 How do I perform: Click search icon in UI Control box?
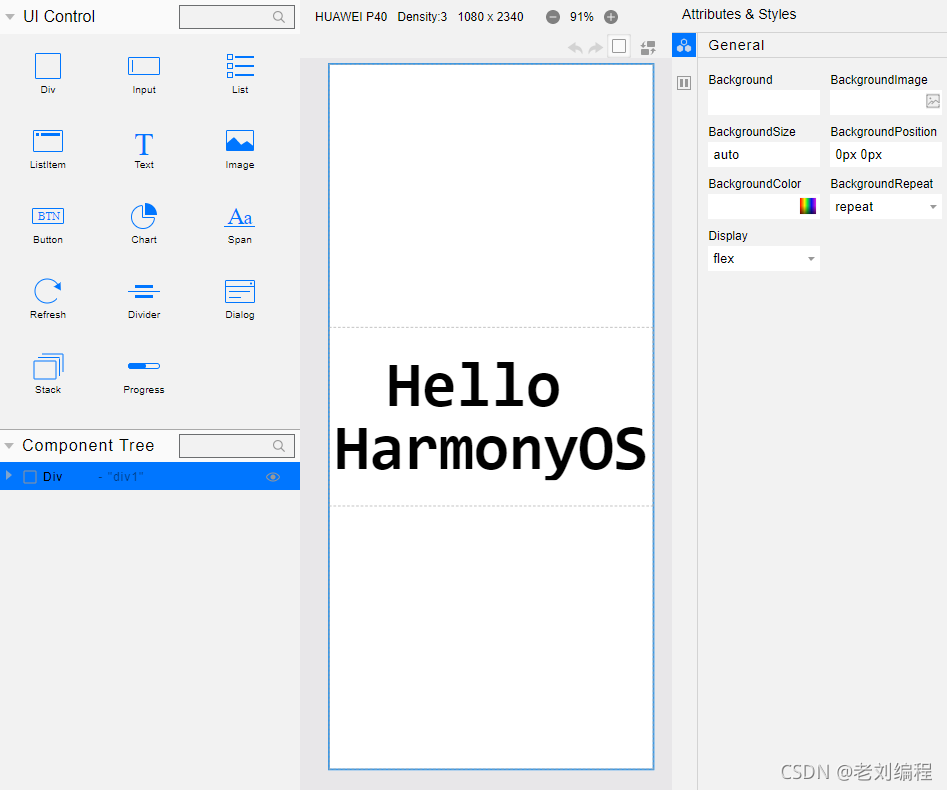point(278,17)
